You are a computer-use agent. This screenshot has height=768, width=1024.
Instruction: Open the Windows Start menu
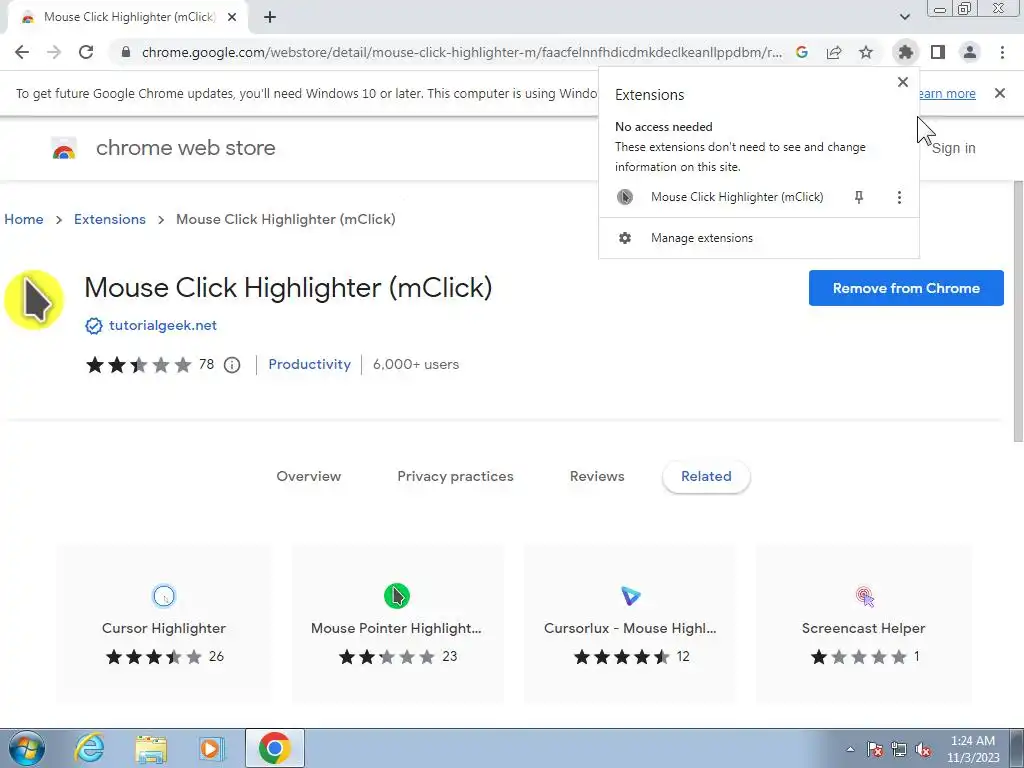coord(27,748)
